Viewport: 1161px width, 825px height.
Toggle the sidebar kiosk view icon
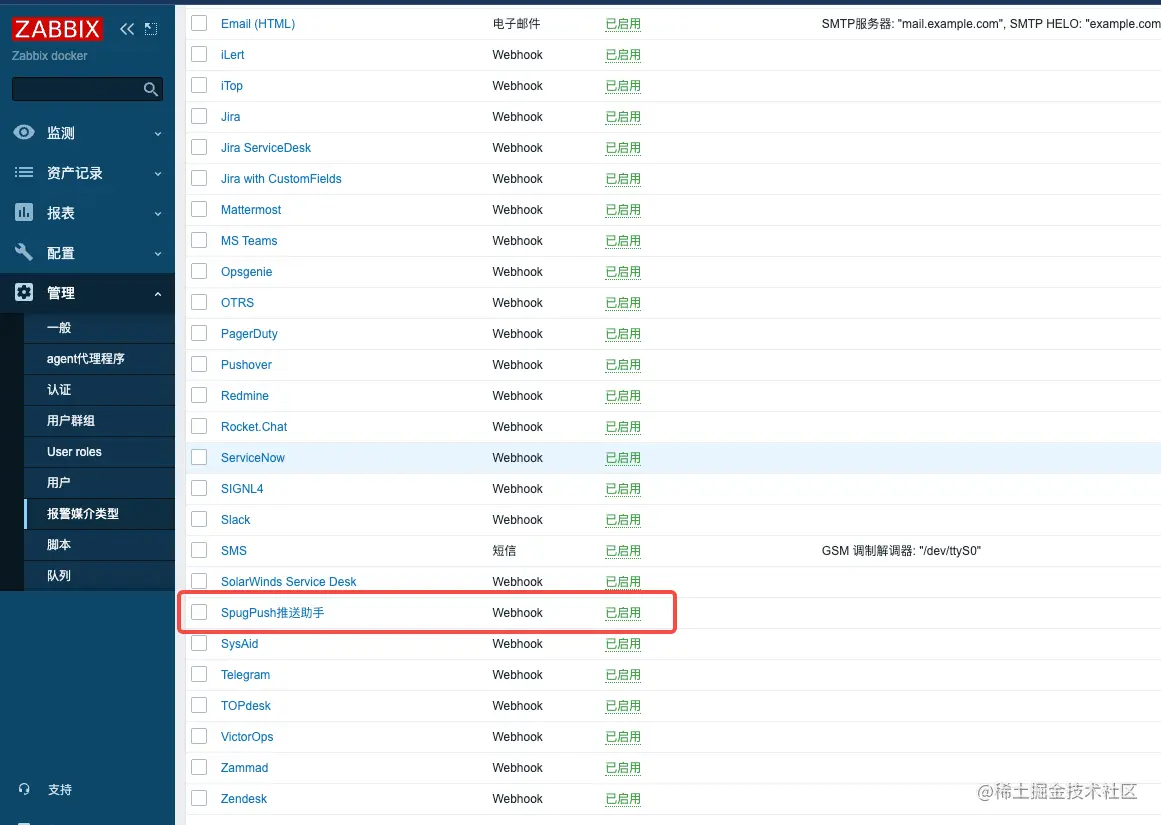150,29
